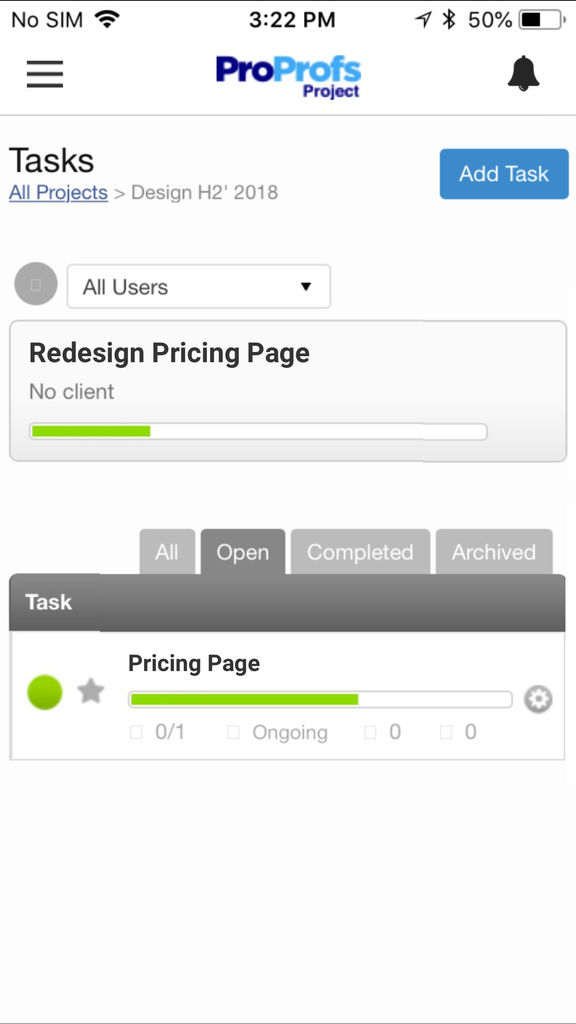Open Pricing Page task settings gear
The image size is (576, 1024).
click(538, 699)
